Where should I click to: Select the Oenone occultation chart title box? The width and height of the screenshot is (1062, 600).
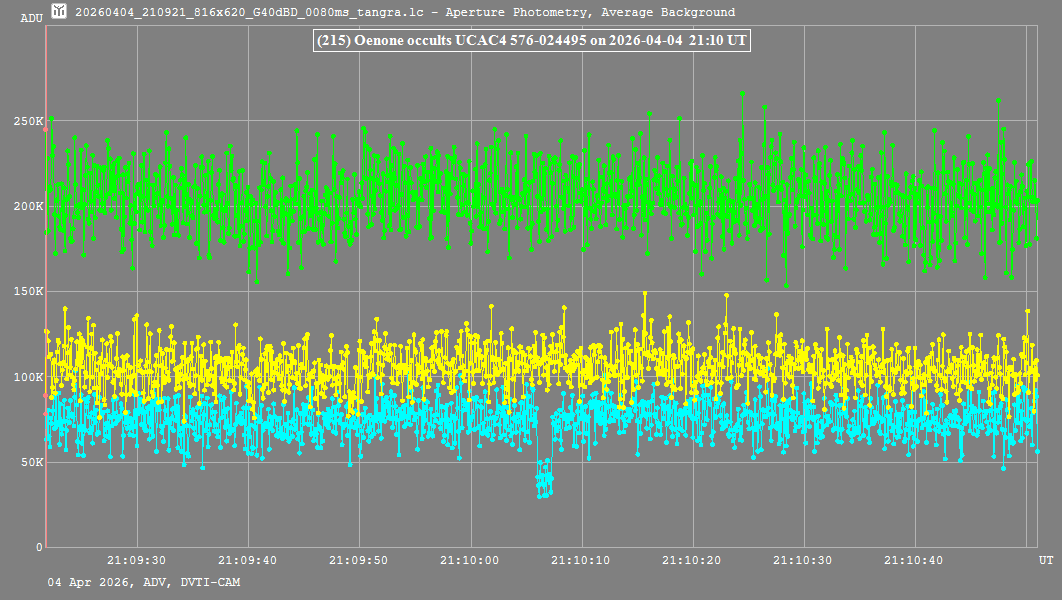pyautogui.click(x=532, y=41)
